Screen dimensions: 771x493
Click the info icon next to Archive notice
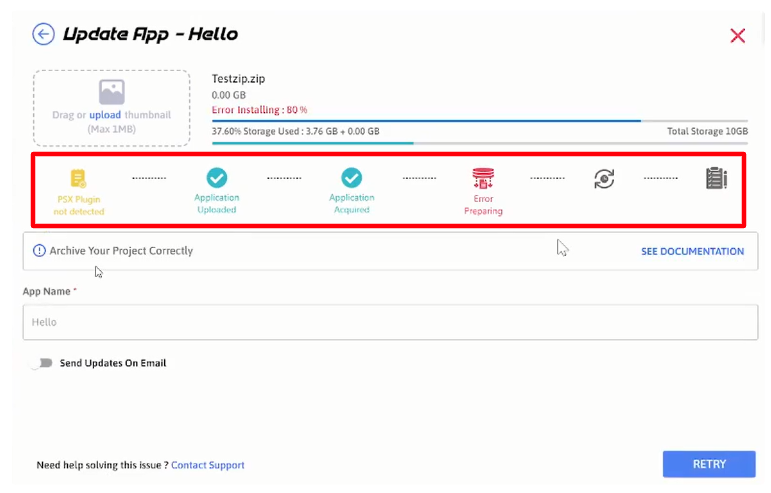[x=39, y=251]
